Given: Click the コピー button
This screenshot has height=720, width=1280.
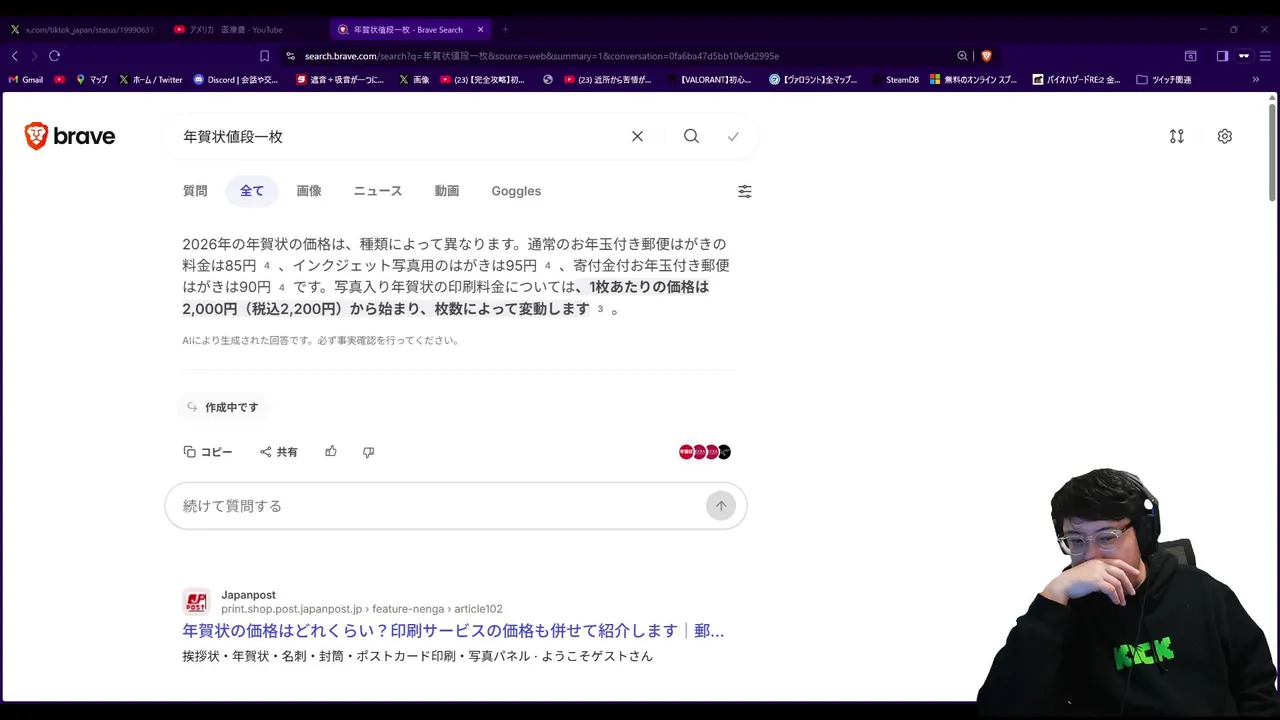Looking at the screenshot, I should tap(208, 452).
